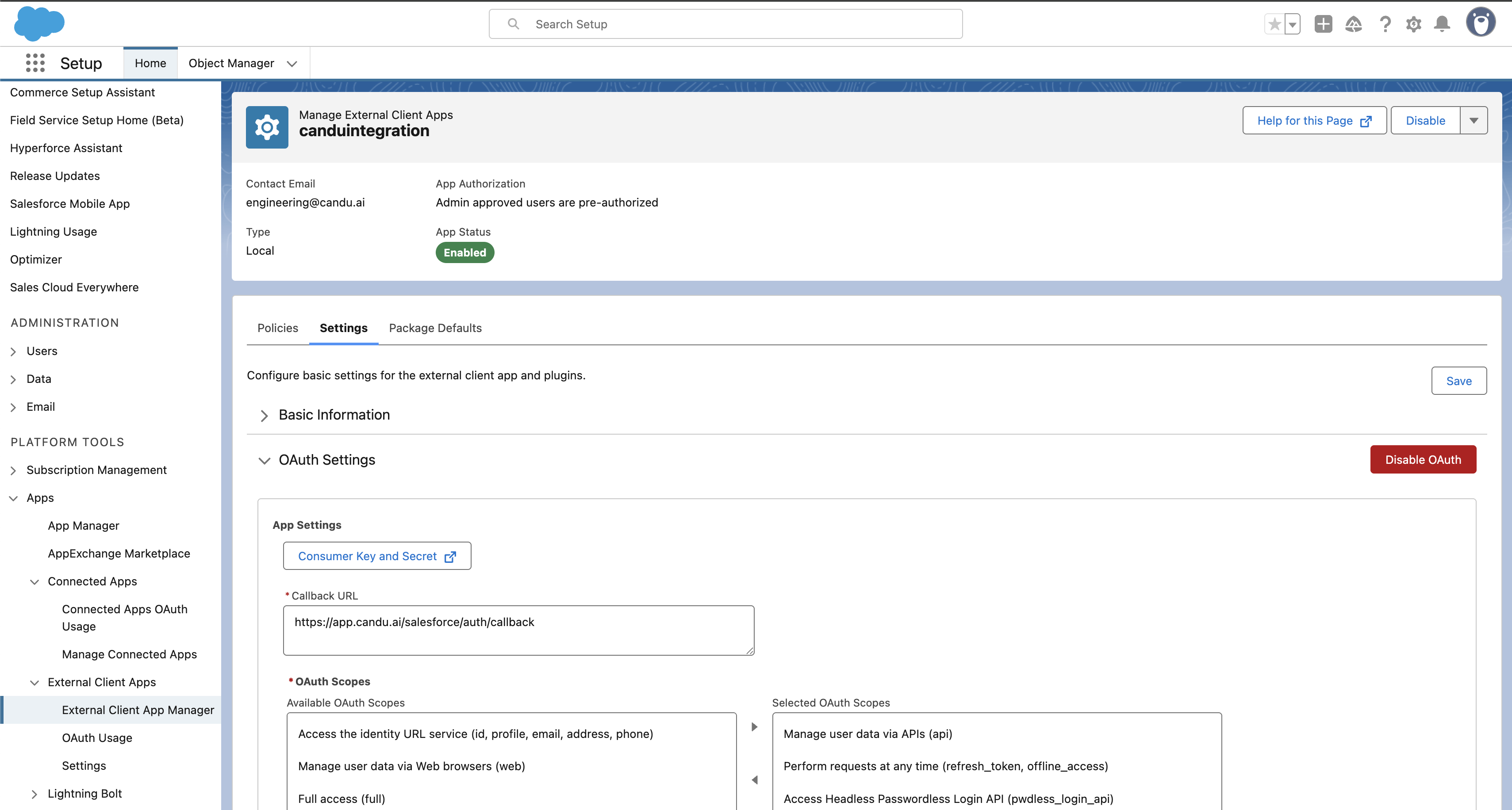Screen dimensions: 1512x810
Task: Move scope to Selected with right arrow
Action: point(755,727)
